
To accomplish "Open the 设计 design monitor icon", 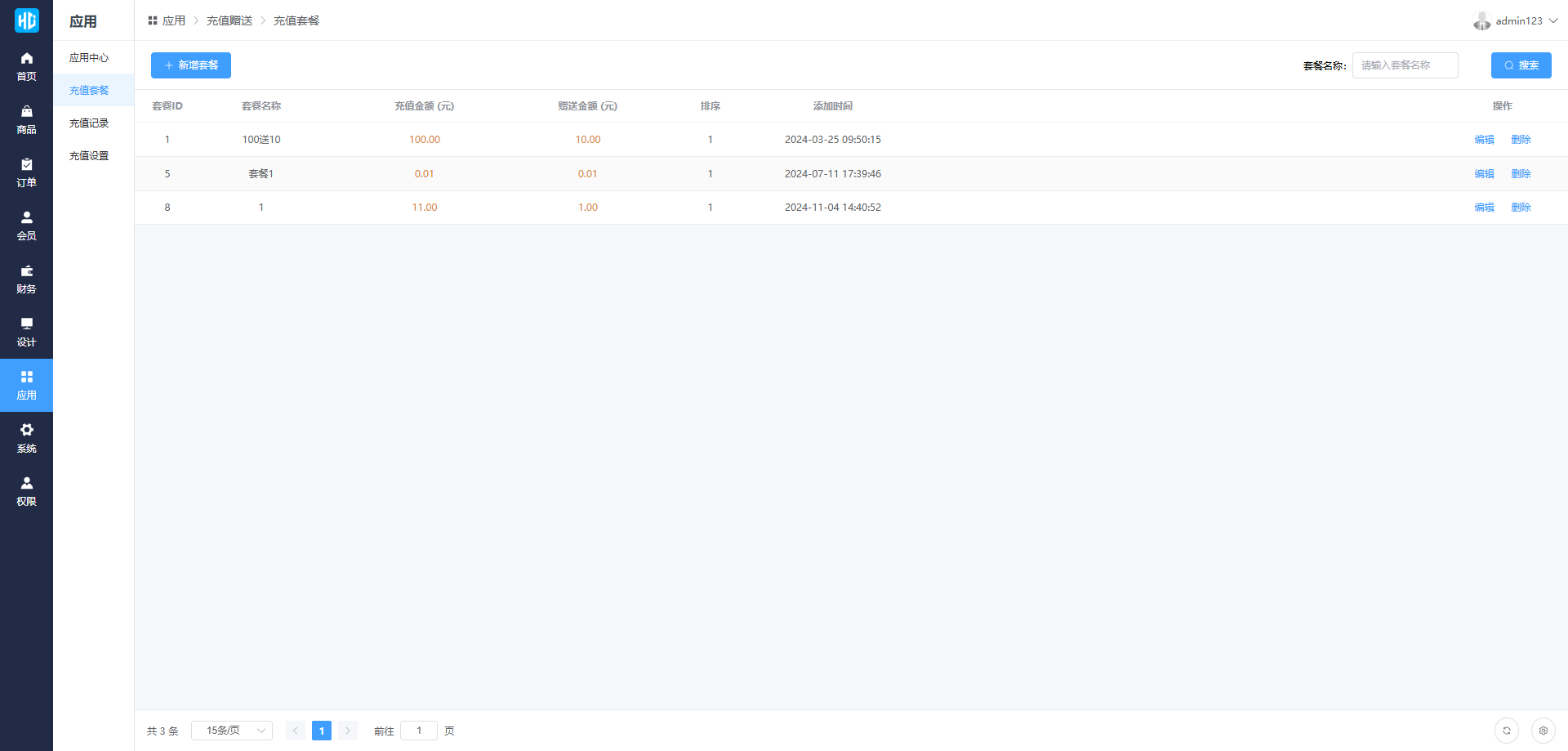I will point(26,324).
